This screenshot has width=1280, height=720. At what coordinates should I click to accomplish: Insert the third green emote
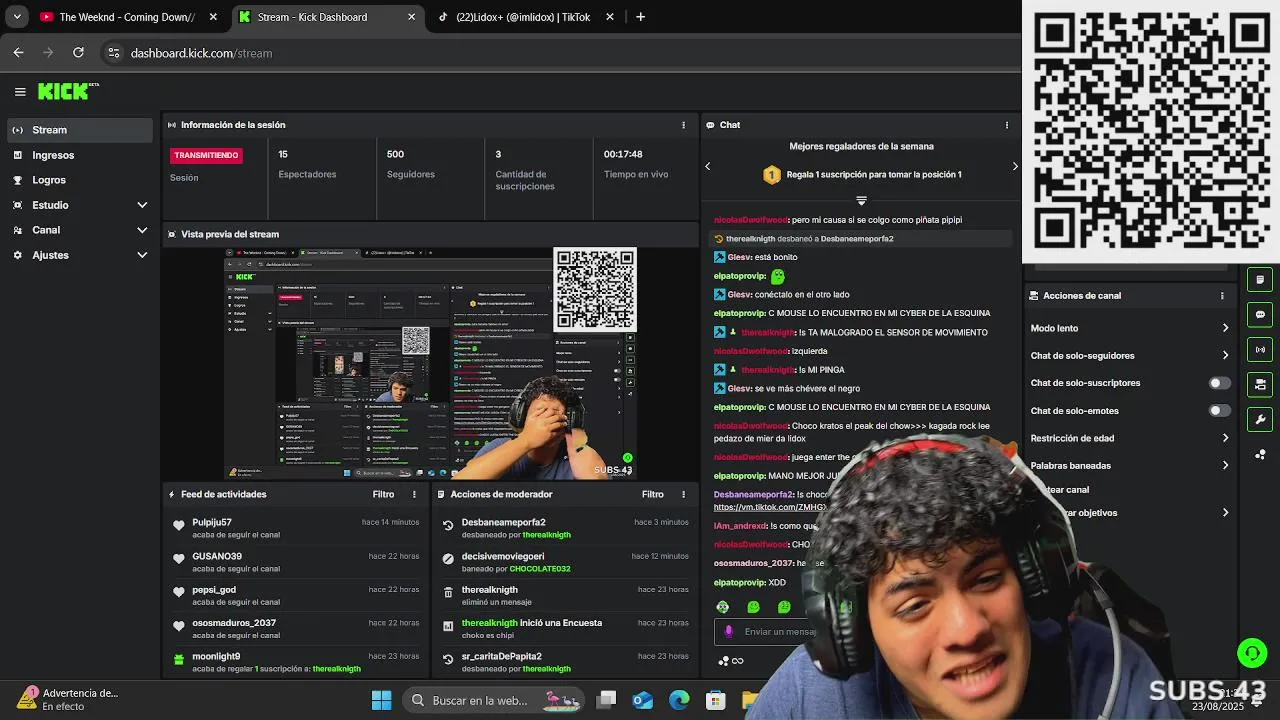pyautogui.click(x=784, y=607)
